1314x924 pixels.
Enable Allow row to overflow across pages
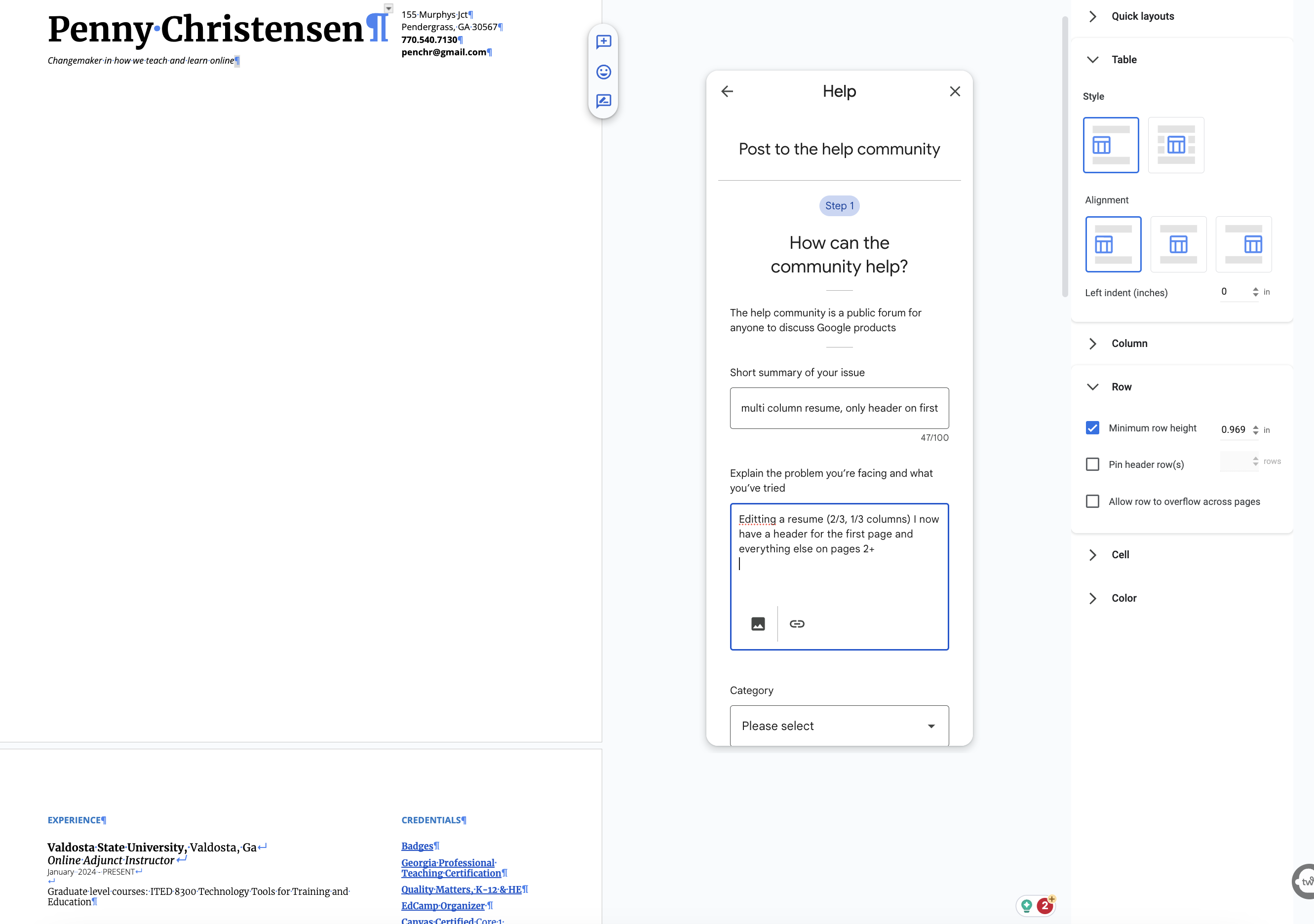pyautogui.click(x=1092, y=501)
